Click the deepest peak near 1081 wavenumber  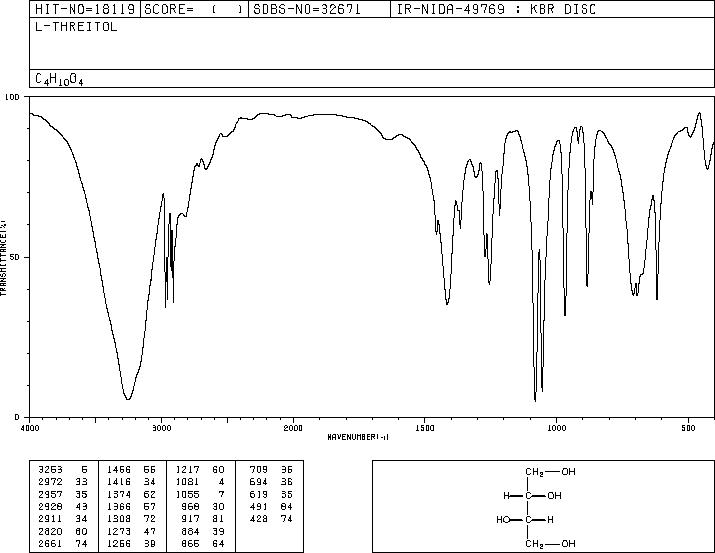point(535,400)
